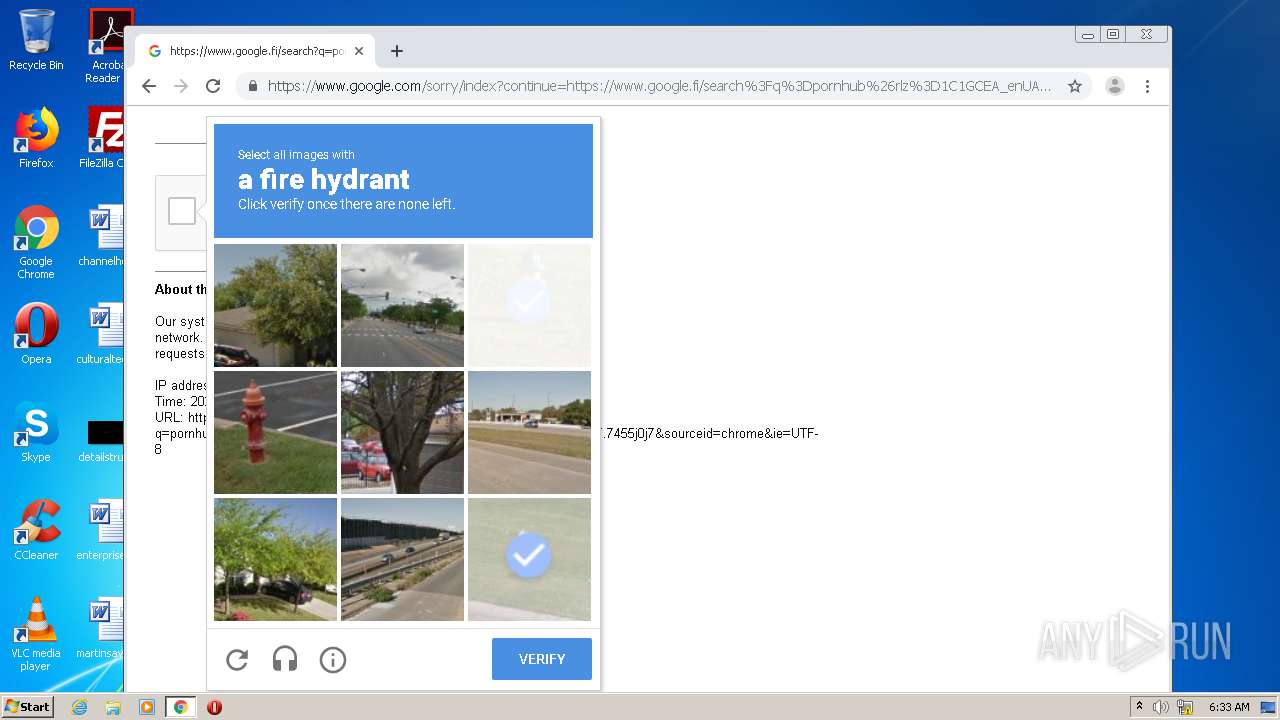Launch Internet Explorer from the taskbar
Image resolution: width=1280 pixels, height=720 pixels.
(79, 707)
